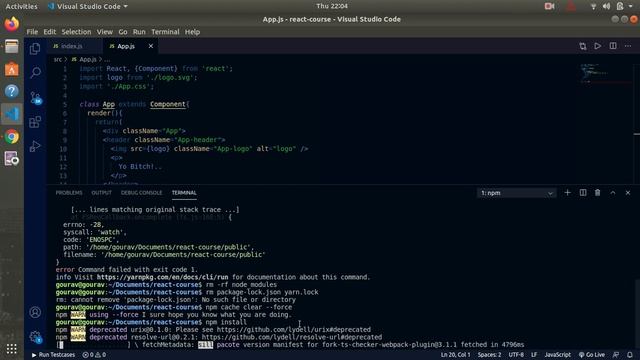640x360 pixels.
Task: Open the View menu
Action: pos(104,32)
